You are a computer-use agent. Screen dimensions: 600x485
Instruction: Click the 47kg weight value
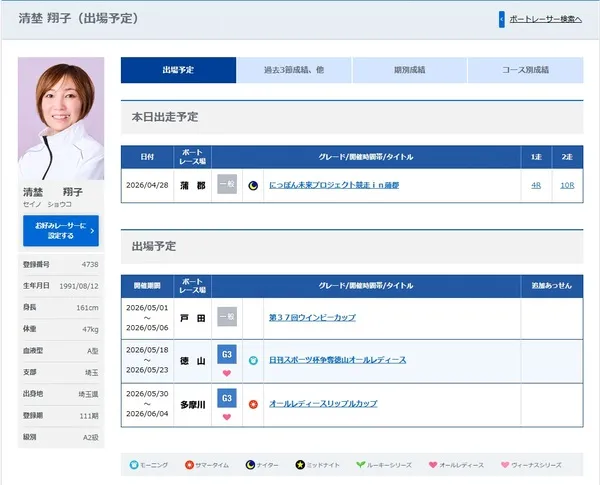click(90, 329)
